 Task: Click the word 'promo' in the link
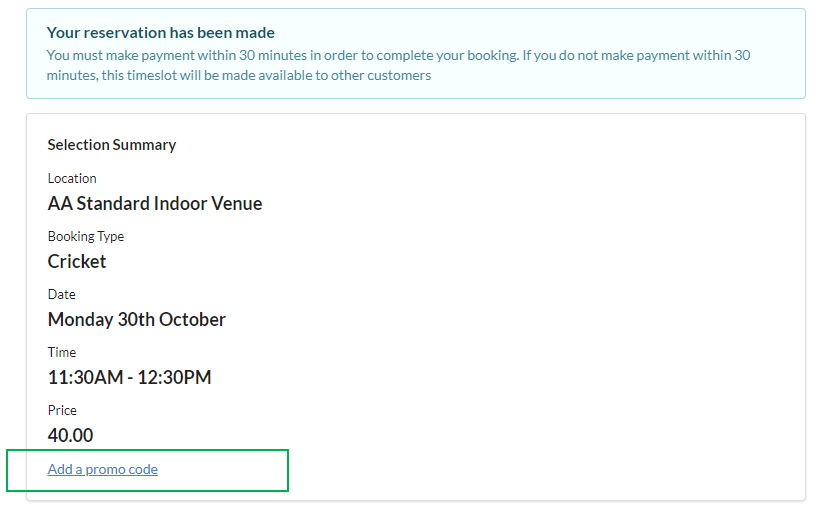click(105, 469)
